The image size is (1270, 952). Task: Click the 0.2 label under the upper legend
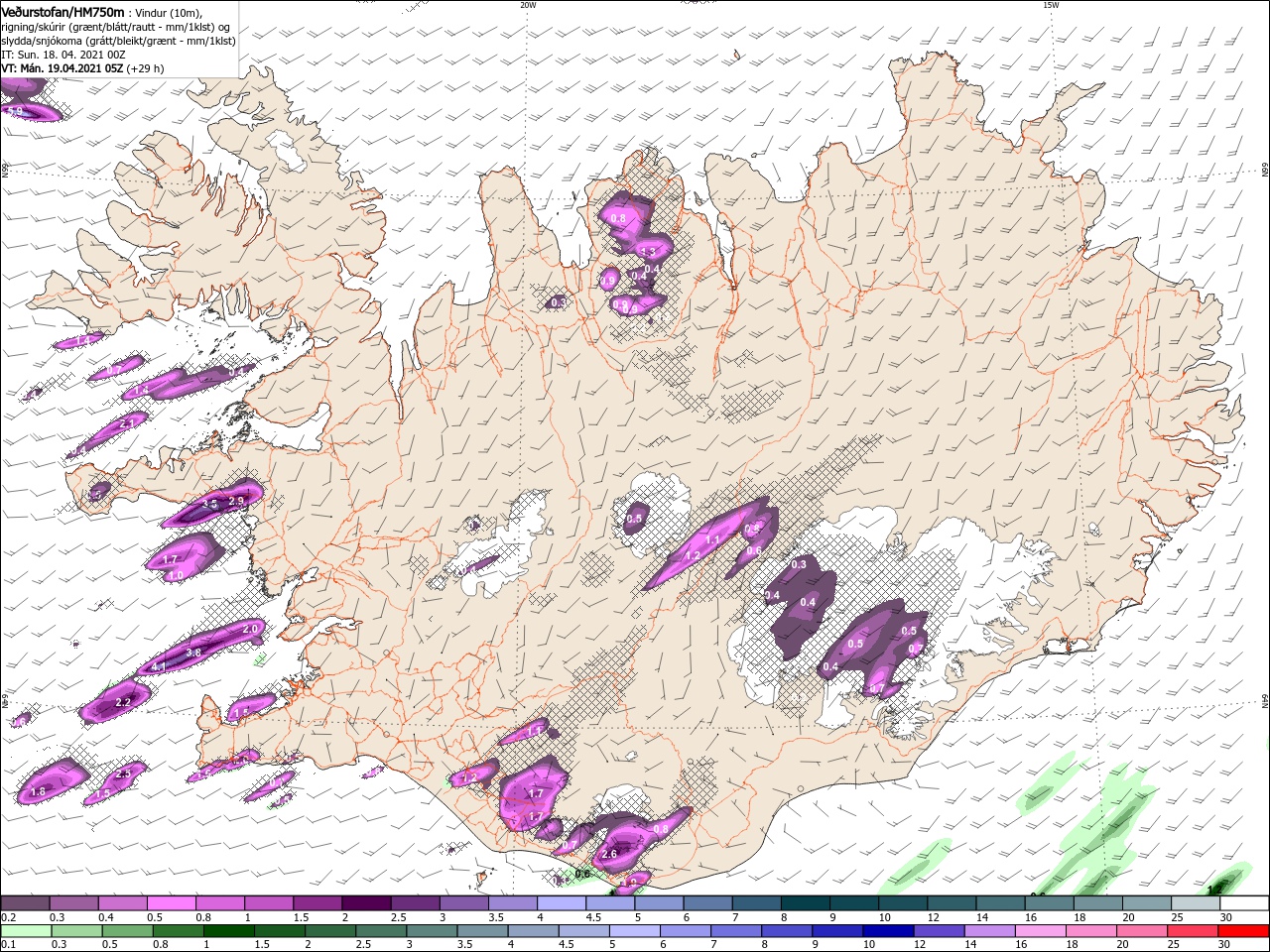pos(7,917)
